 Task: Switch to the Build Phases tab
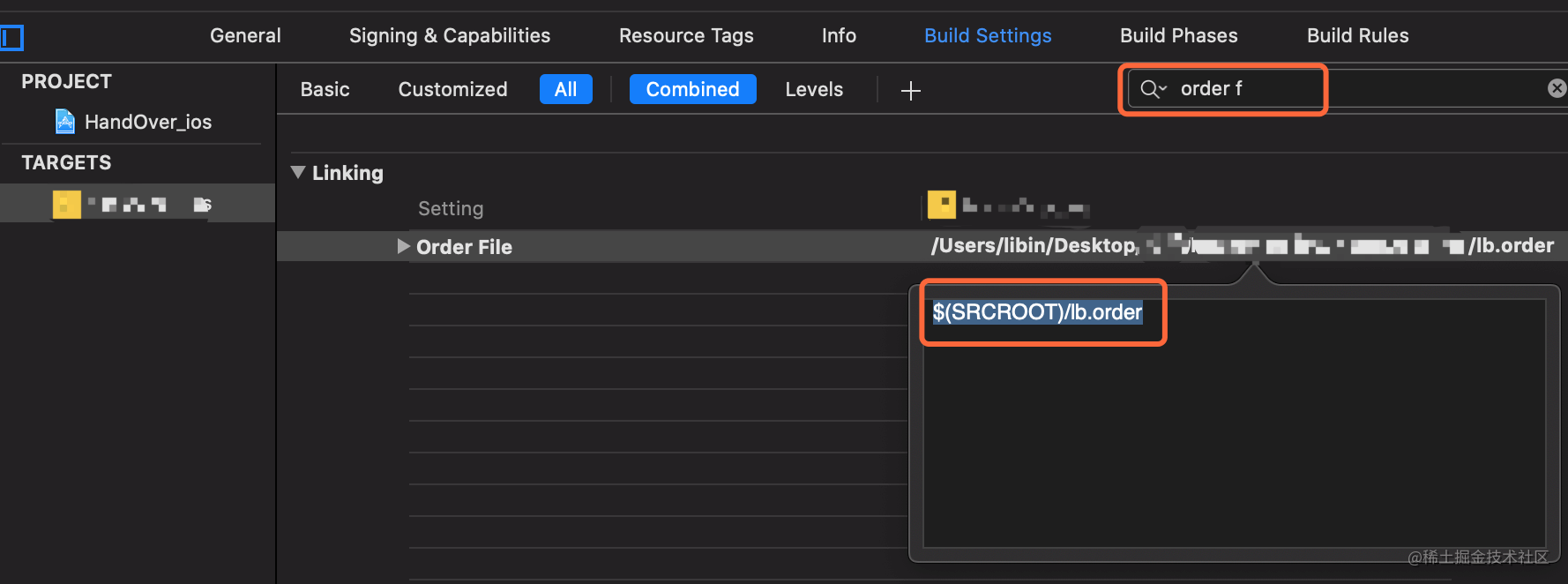pyautogui.click(x=1178, y=35)
